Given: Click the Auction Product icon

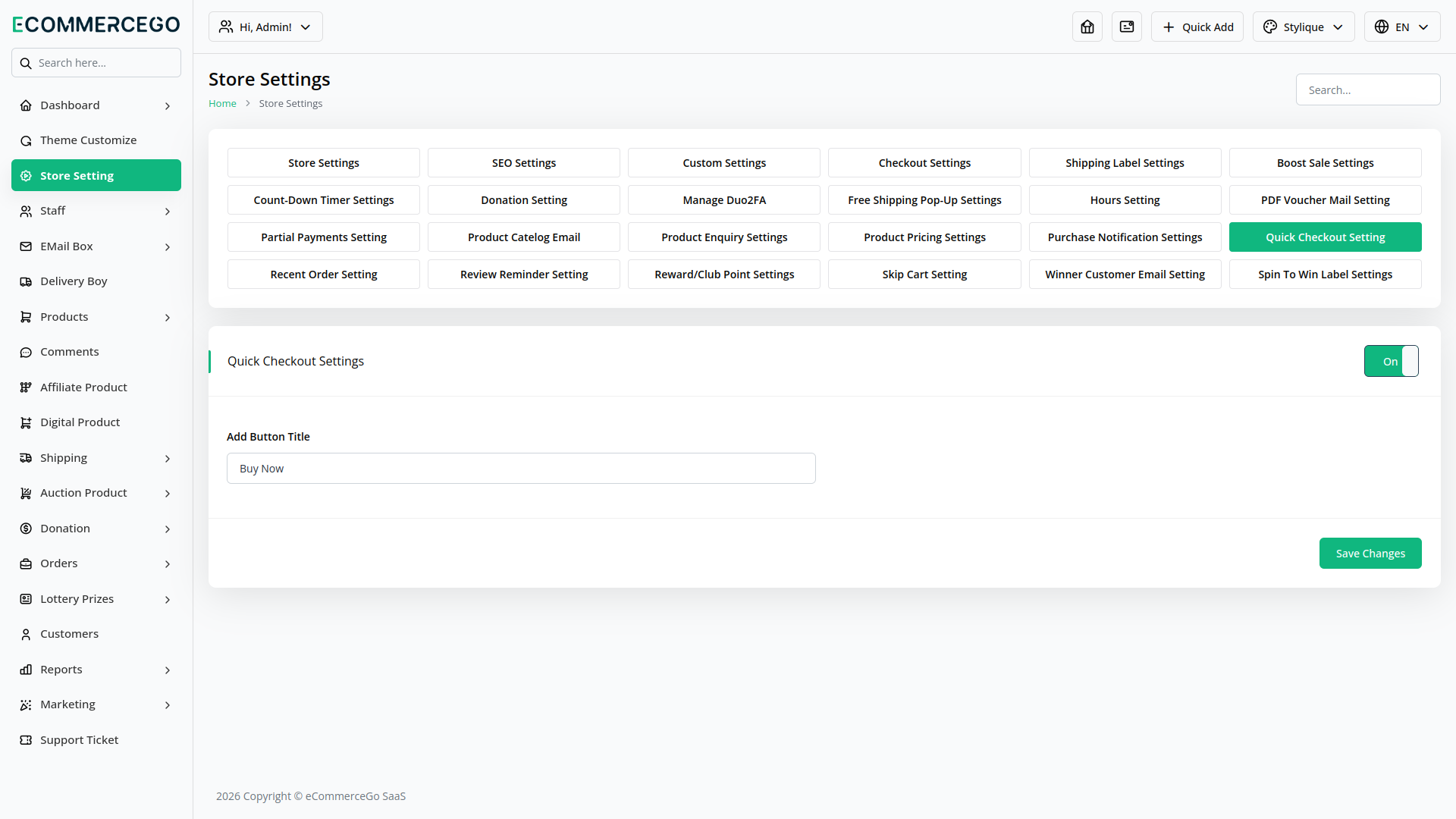Looking at the screenshot, I should [26, 493].
